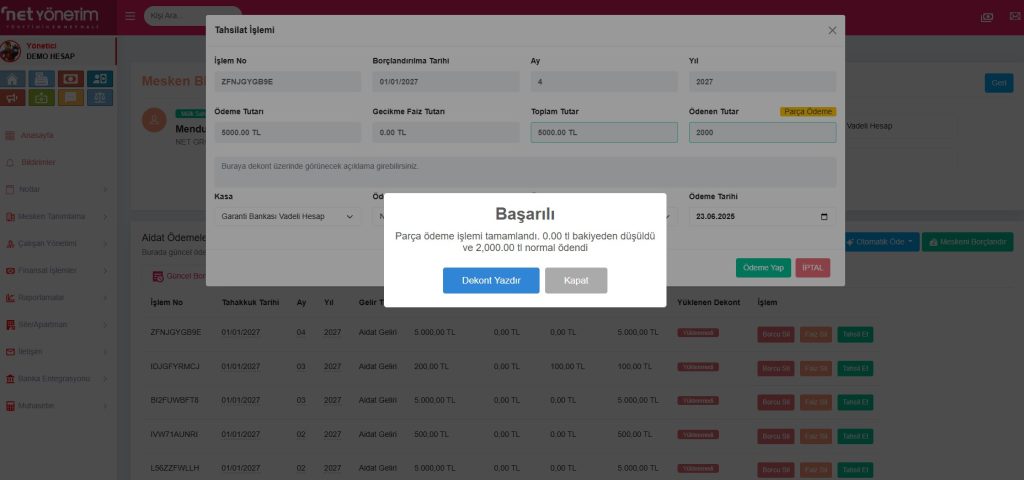Screen dimensions: 1024x480
Task: Click the Ödenen Tutar input field
Action: coord(762,132)
